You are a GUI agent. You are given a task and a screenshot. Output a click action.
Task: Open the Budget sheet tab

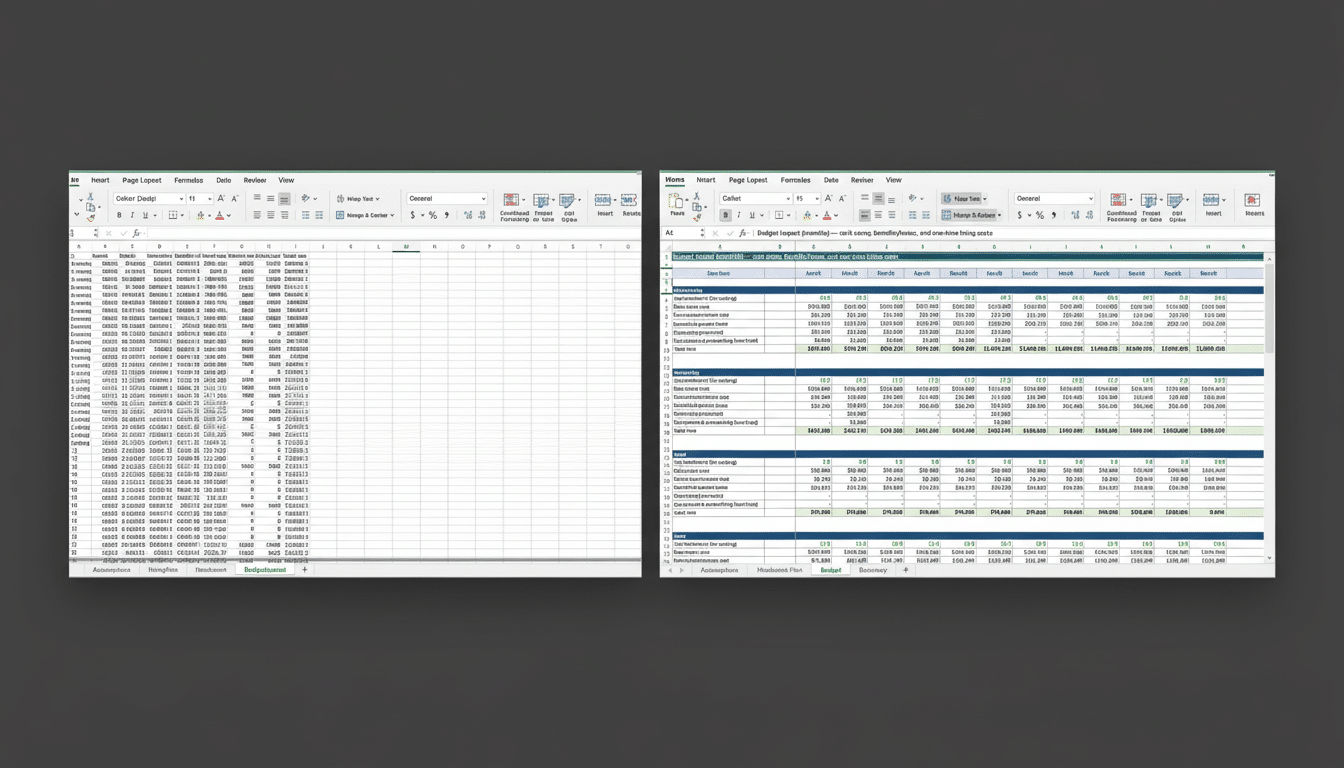tap(832, 571)
